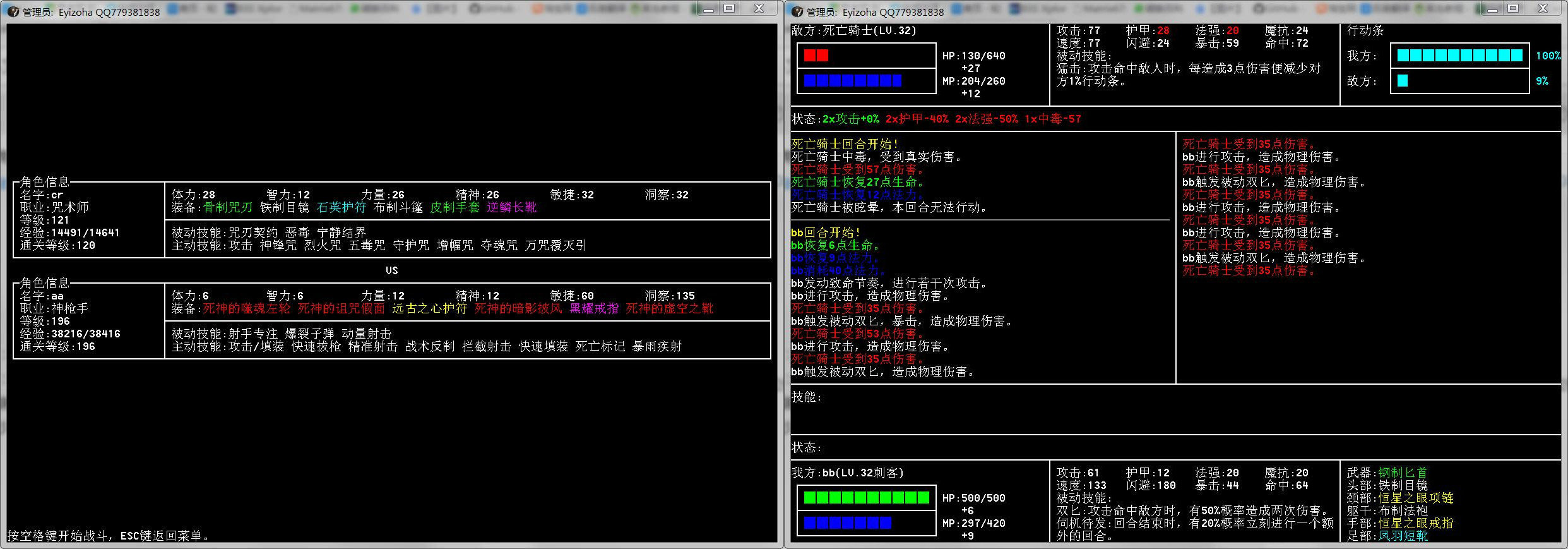The image size is (1568, 549).
Task: Maximize the right console window
Action: coord(1513,9)
